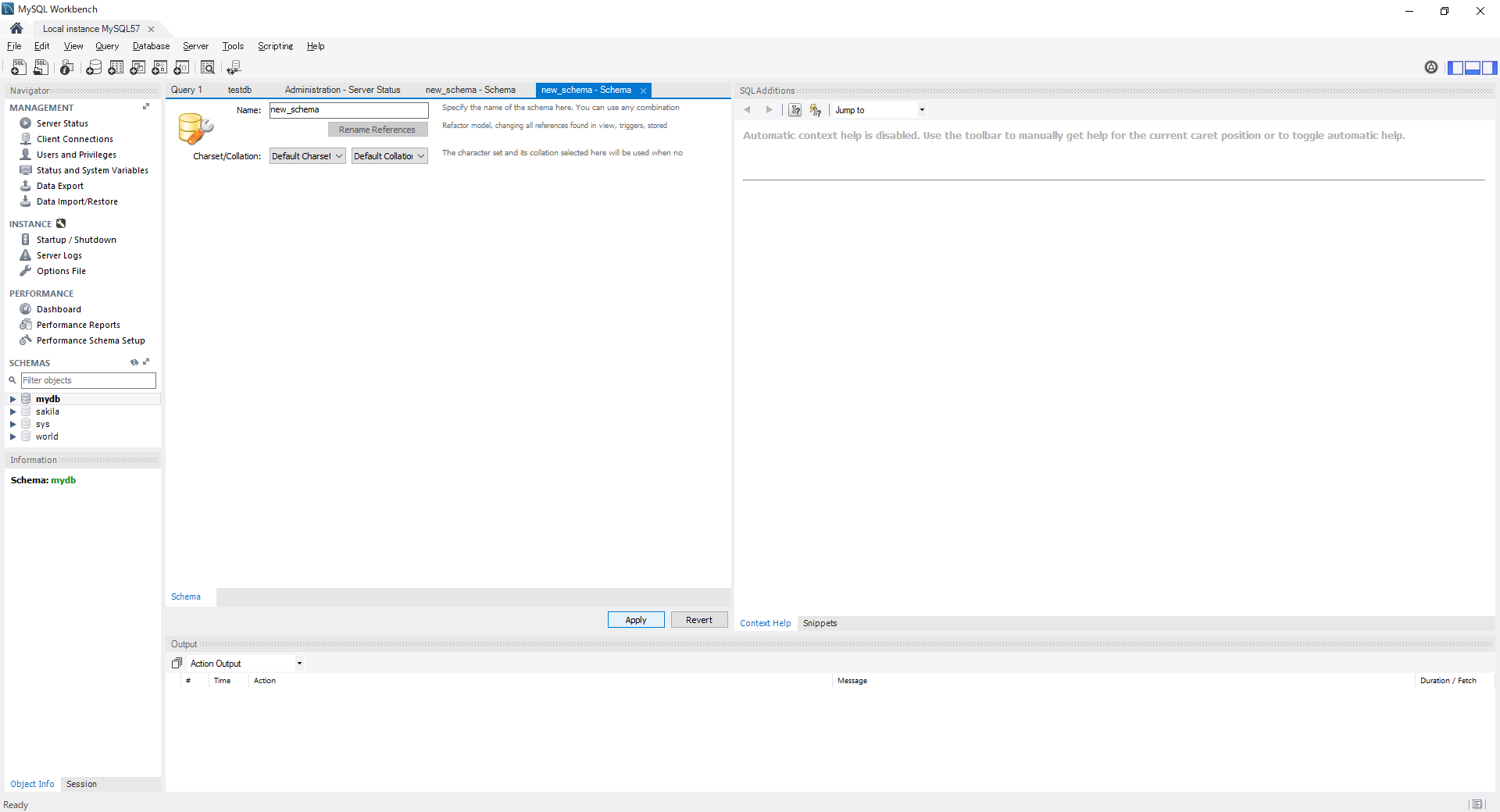Create a new view toolbar icon
The width and height of the screenshot is (1500, 812).
point(137,68)
